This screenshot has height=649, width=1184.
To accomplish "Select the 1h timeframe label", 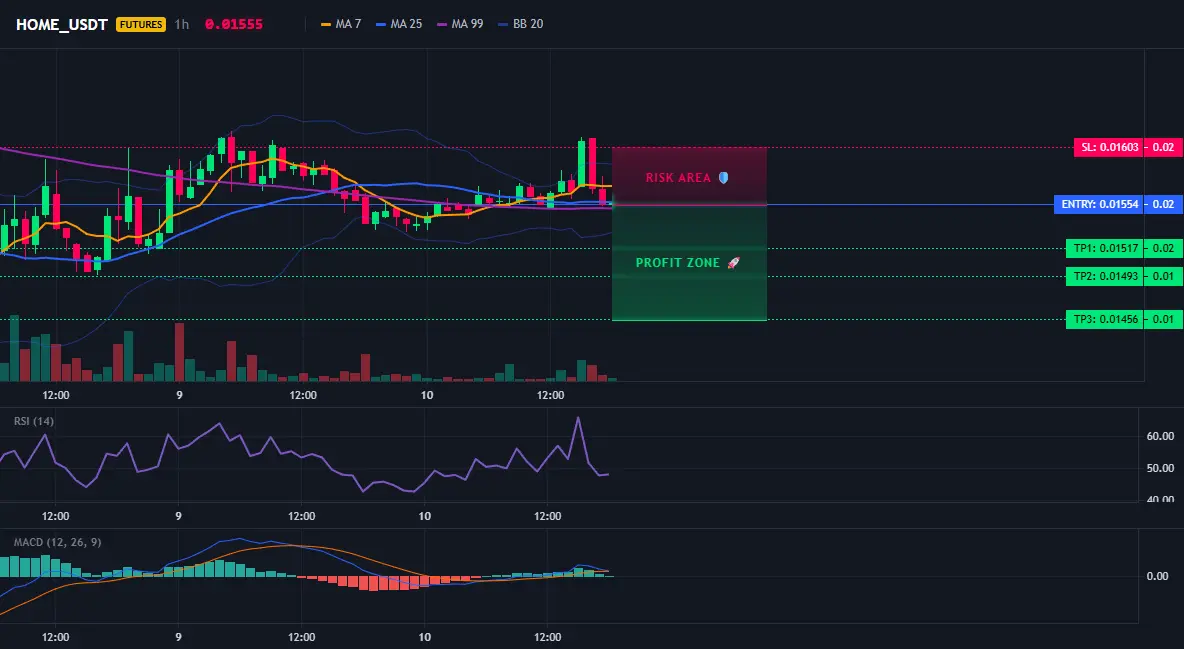I will click(182, 24).
